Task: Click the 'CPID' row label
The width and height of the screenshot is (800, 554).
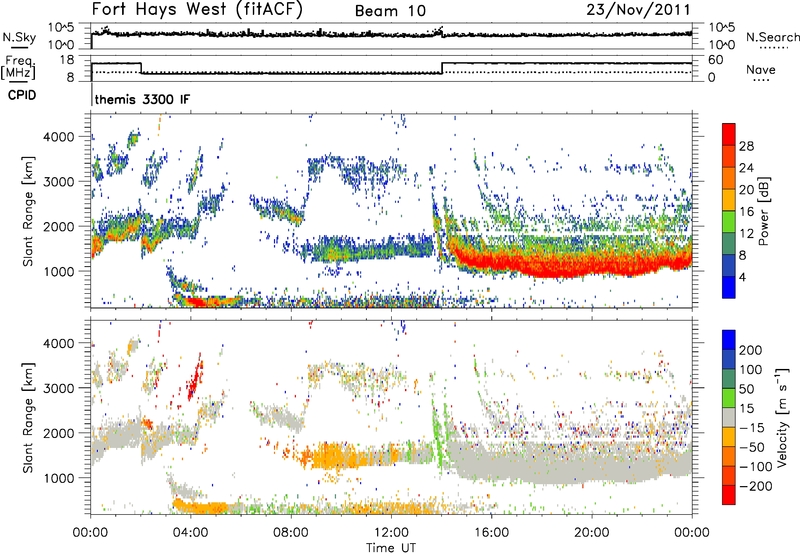Action: [x=22, y=95]
